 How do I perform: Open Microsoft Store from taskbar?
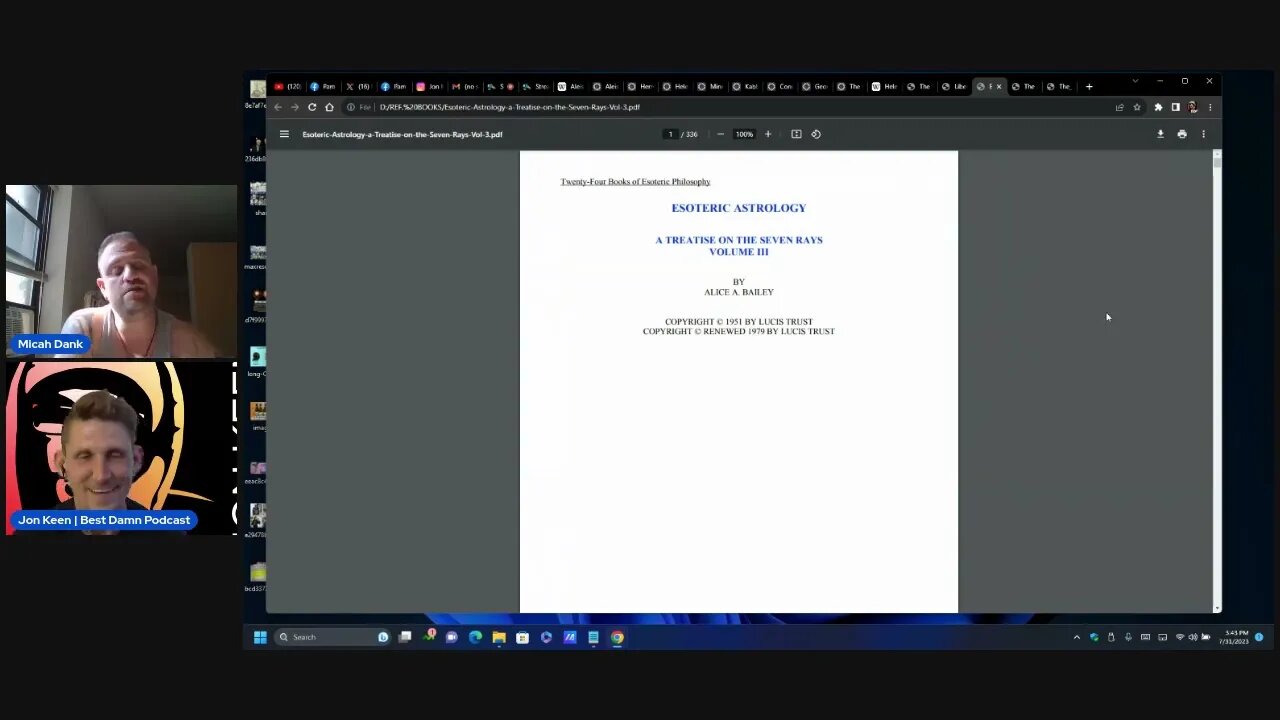click(522, 637)
